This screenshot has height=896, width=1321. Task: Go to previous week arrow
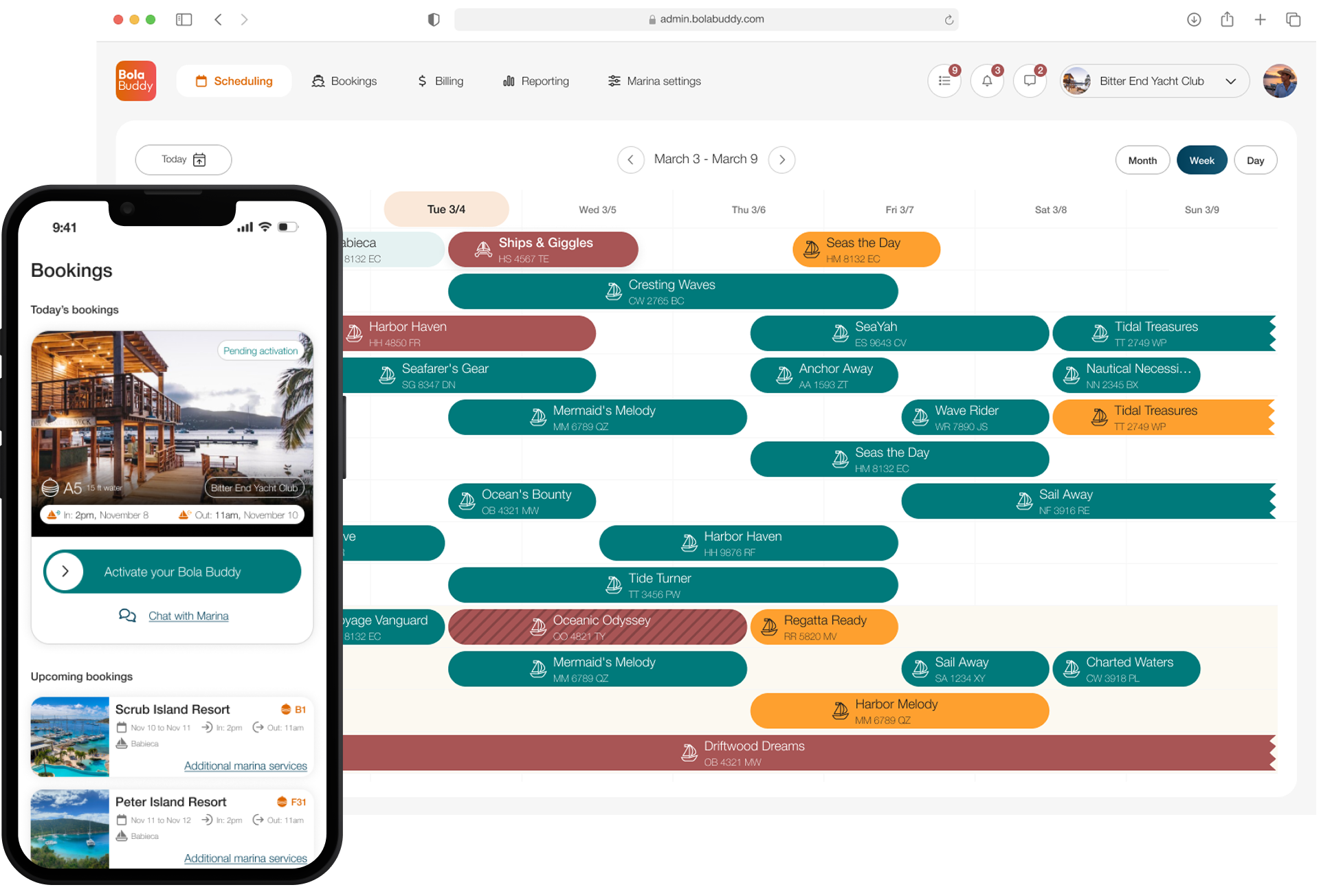[x=630, y=159]
